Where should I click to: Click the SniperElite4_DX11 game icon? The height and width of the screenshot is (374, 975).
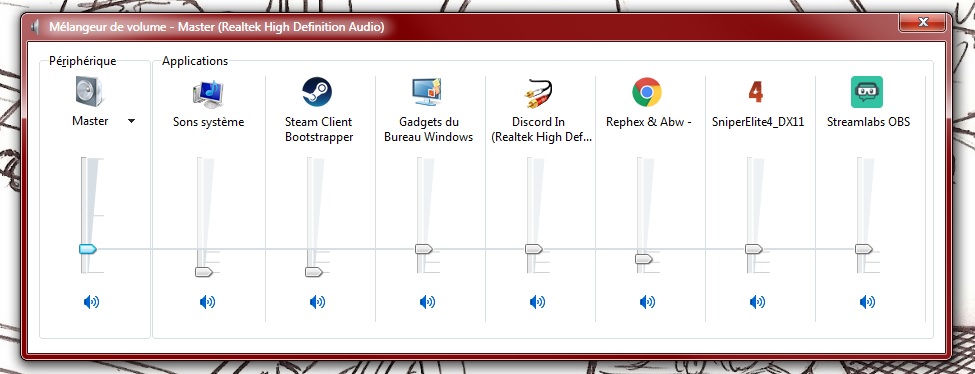pos(756,92)
